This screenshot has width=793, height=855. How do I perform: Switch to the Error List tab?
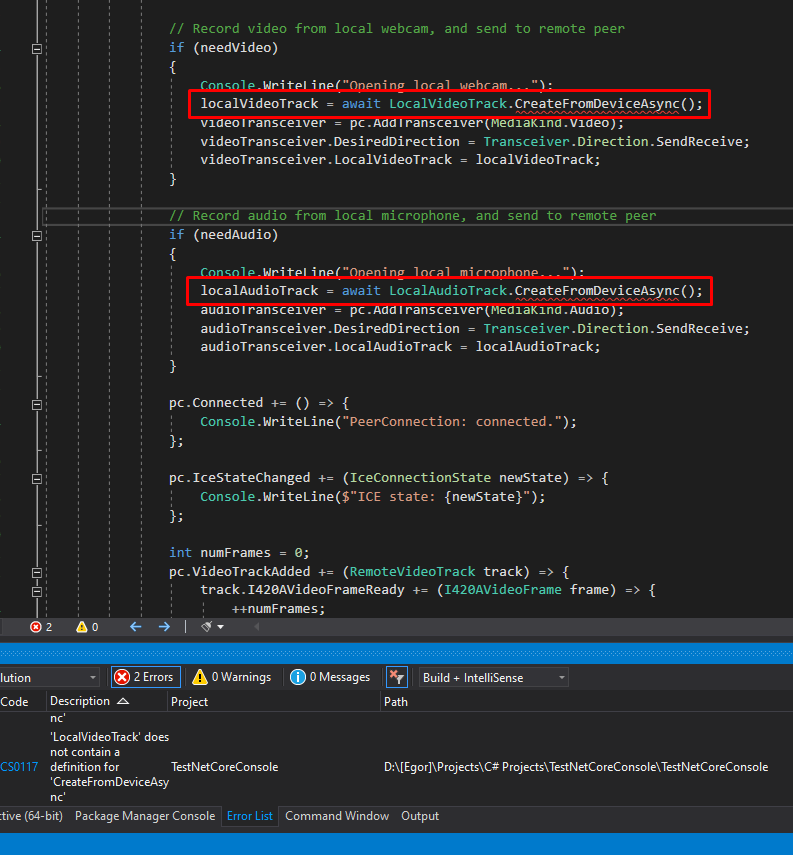point(250,816)
